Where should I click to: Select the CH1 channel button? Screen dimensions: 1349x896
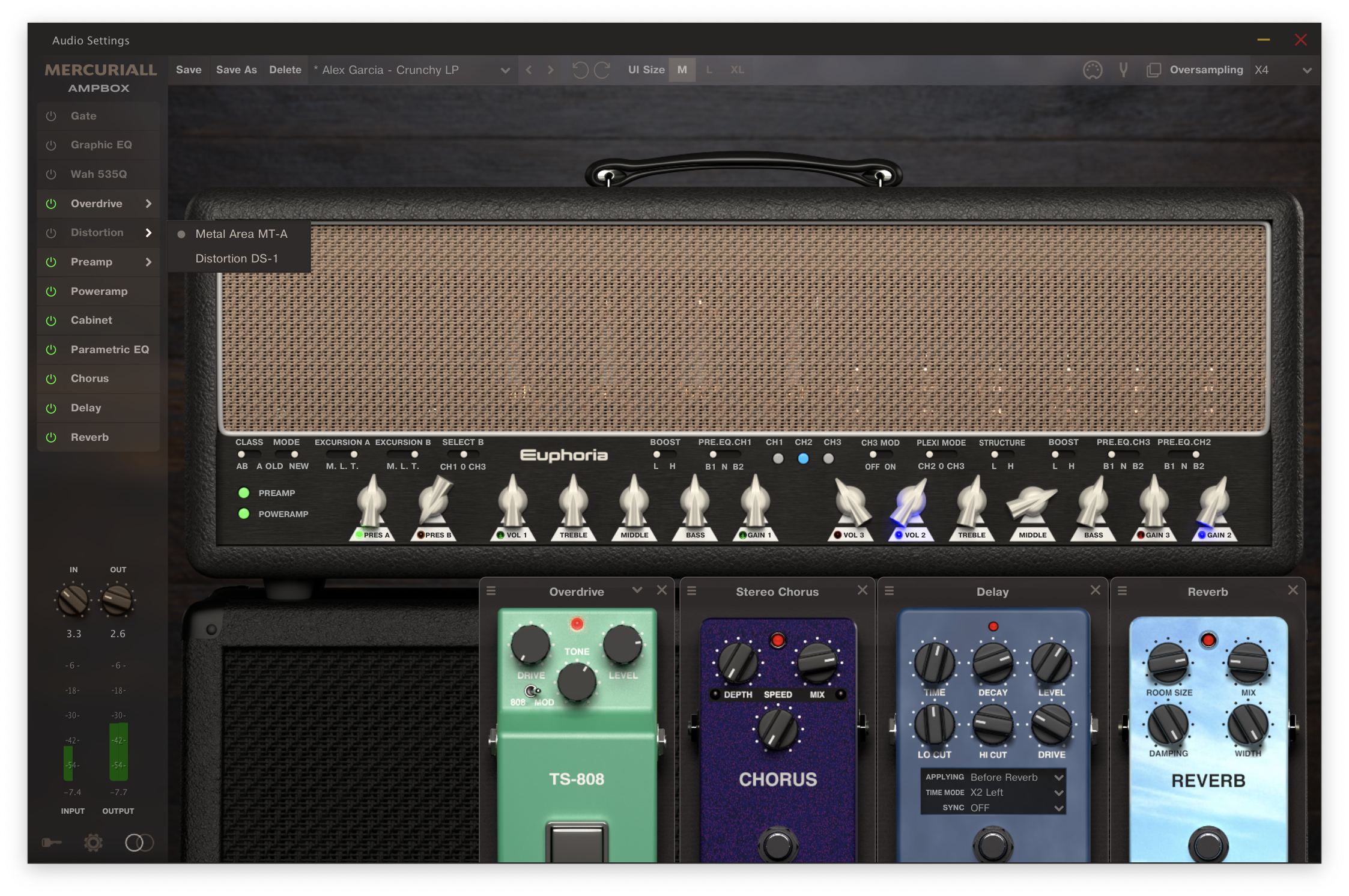point(778,459)
